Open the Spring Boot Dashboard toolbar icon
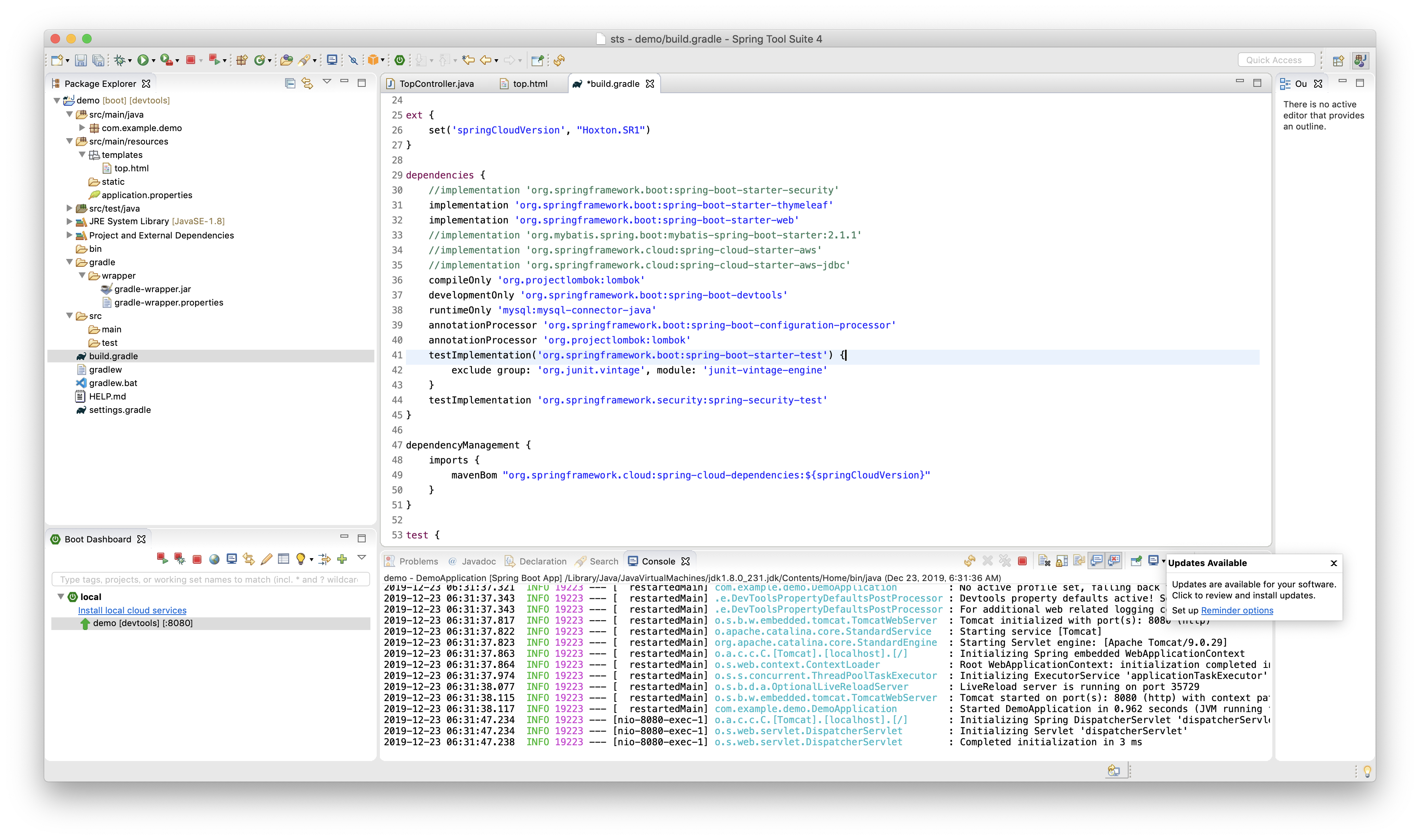Image resolution: width=1420 pixels, height=840 pixels. (x=400, y=60)
